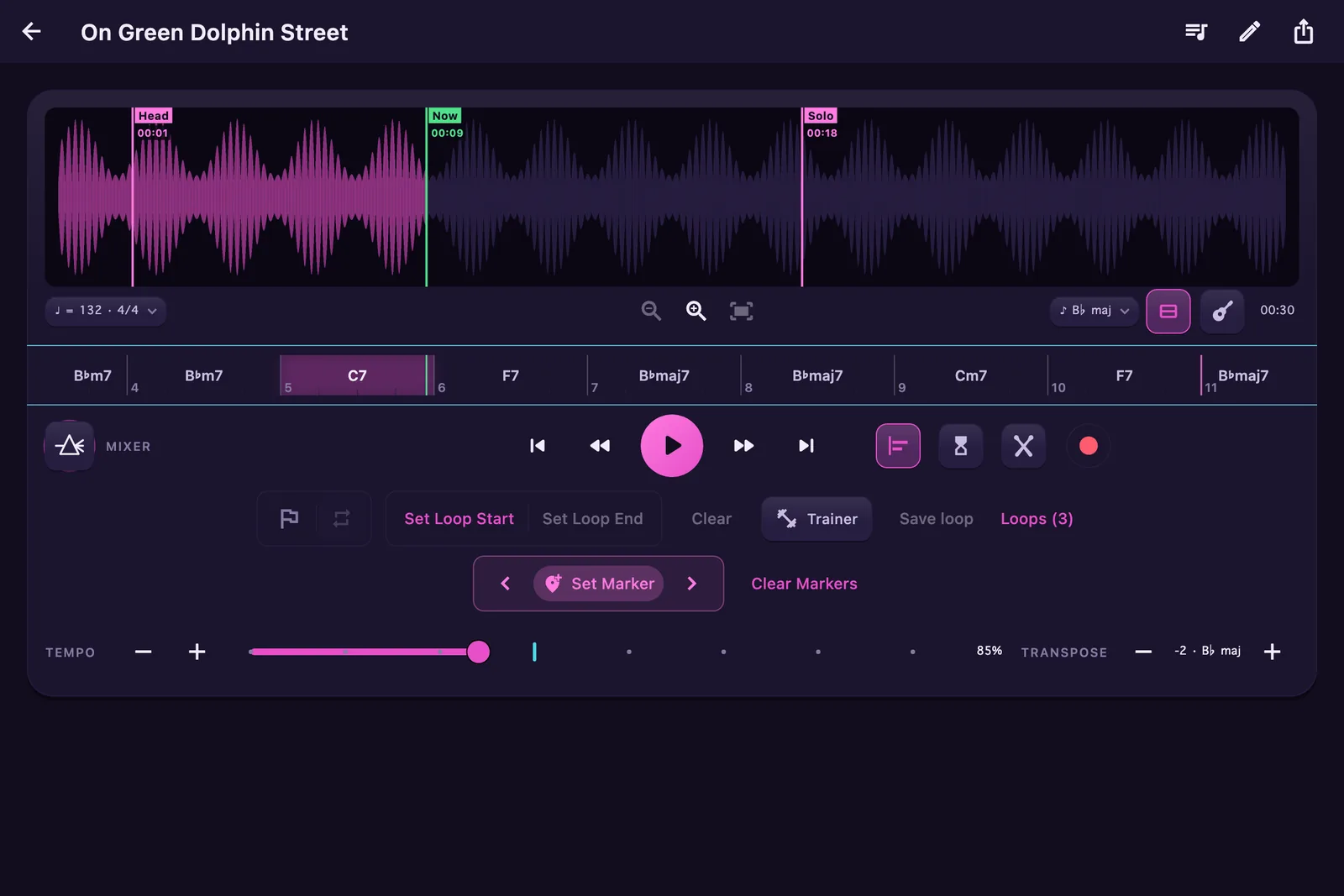Open the Mixer metronome icon
The image size is (1344, 896).
point(70,446)
